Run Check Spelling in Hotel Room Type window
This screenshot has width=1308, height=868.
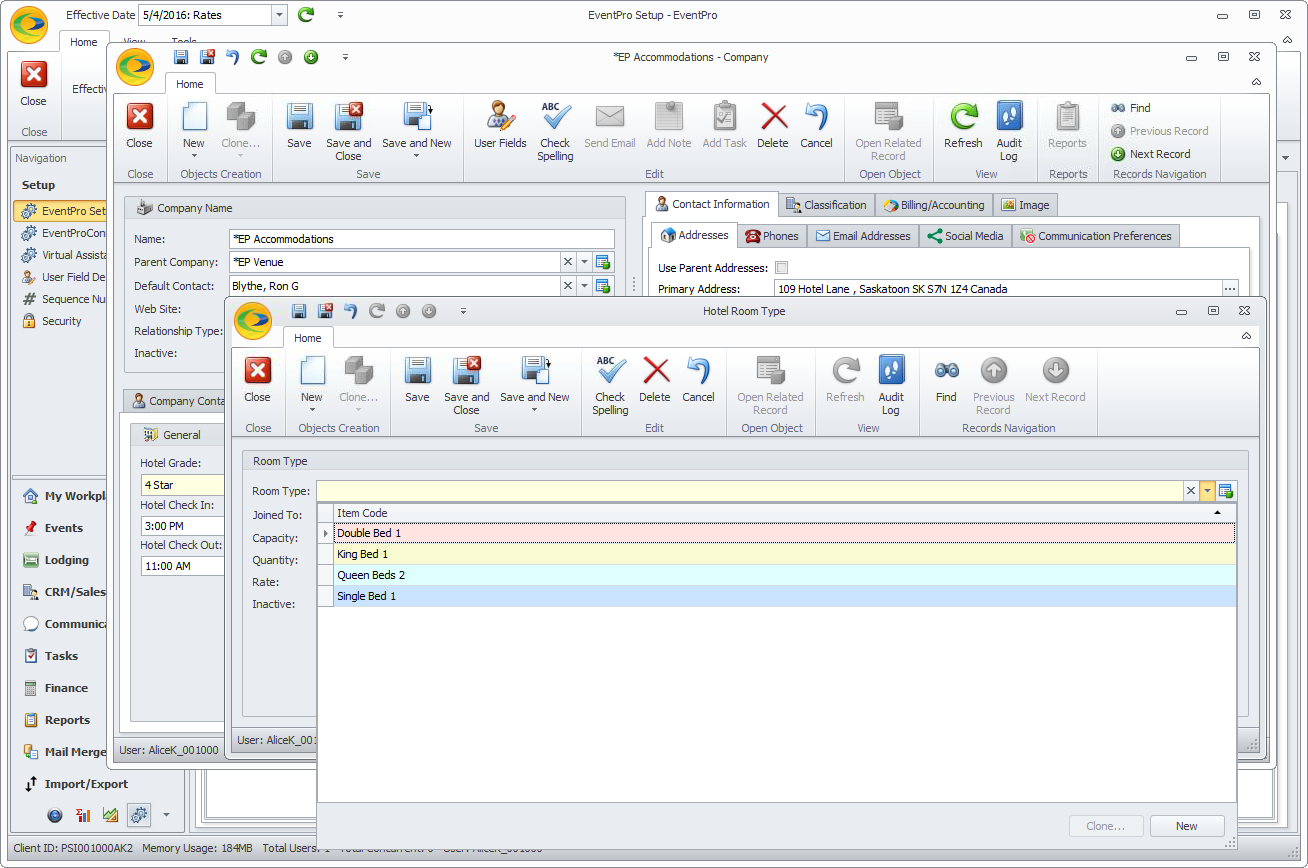click(610, 386)
